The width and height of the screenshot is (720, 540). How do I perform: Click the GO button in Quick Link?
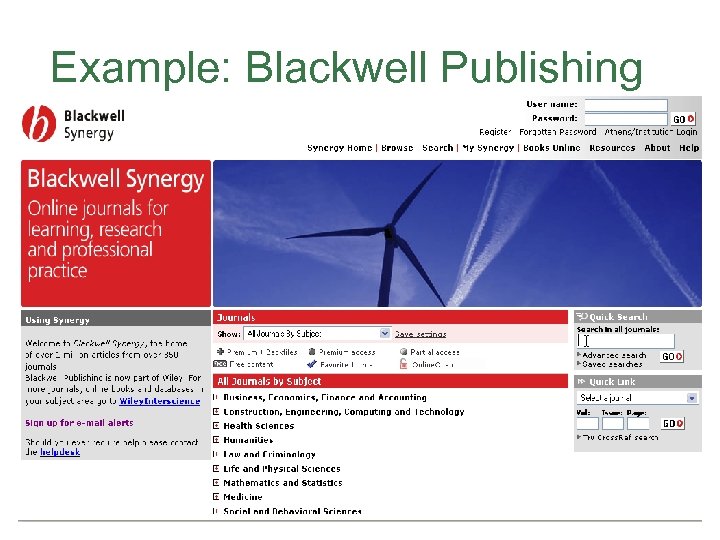(x=673, y=423)
